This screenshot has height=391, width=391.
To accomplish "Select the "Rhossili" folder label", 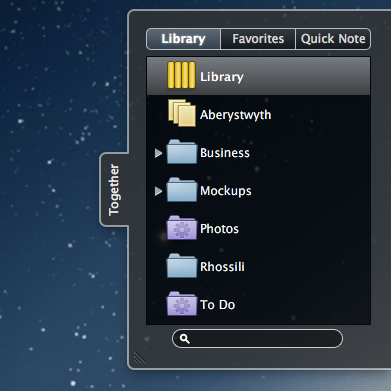I will [222, 267].
